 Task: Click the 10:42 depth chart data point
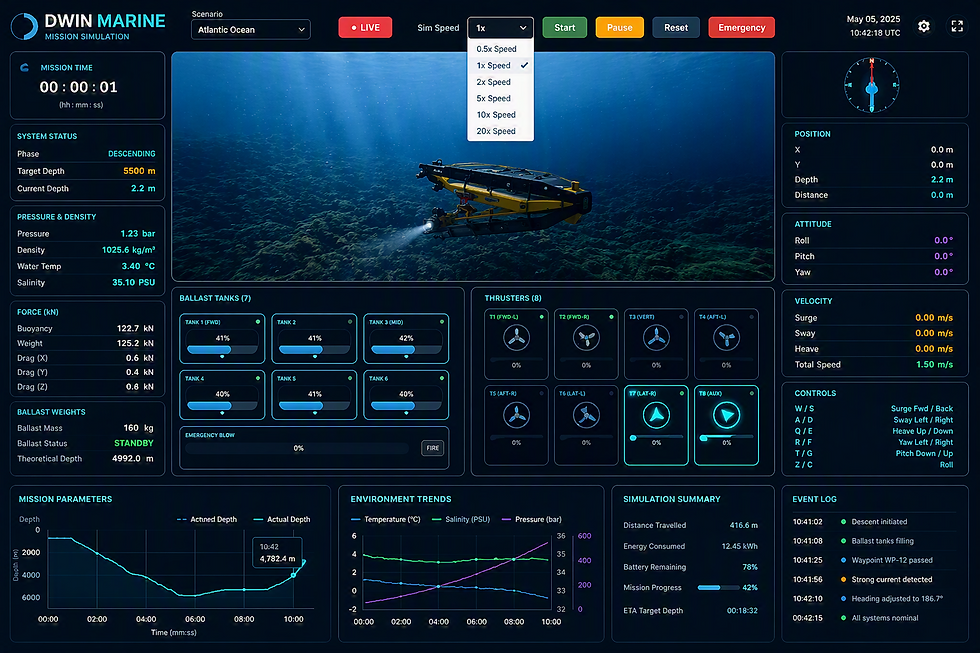coord(294,575)
